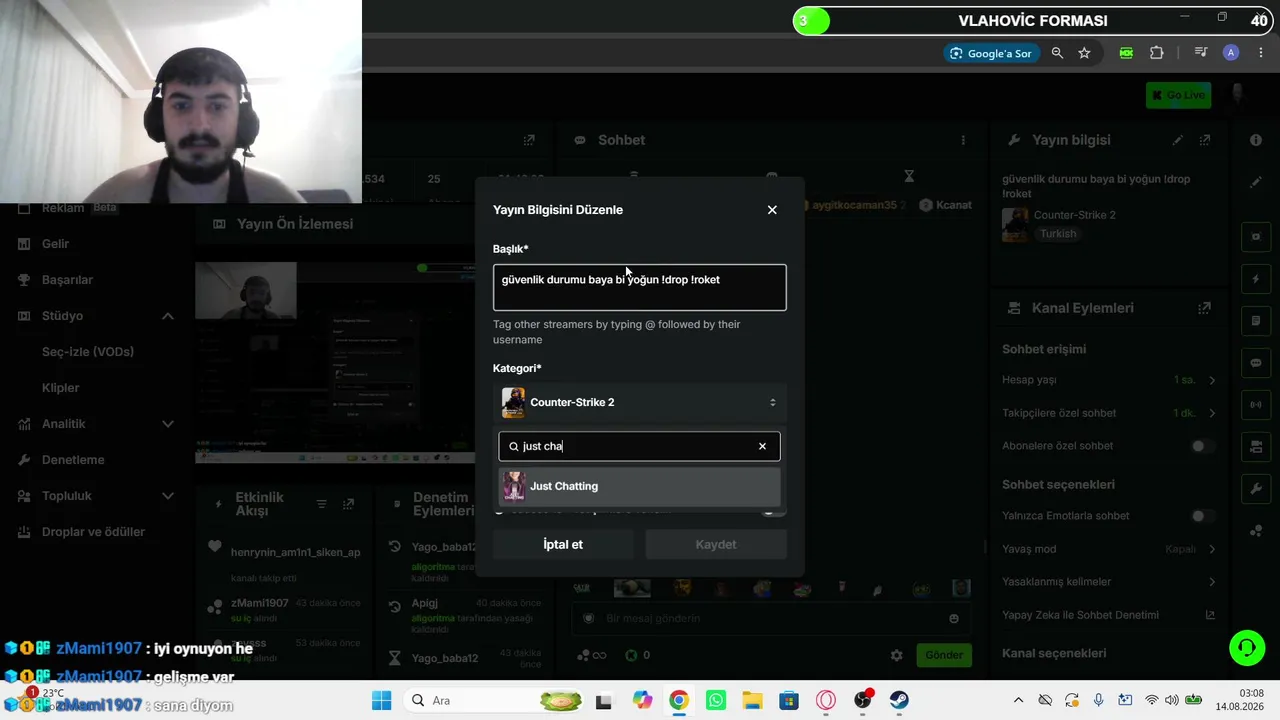Viewport: 1280px width, 720px height.
Task: Close the Yayın Bilgisini Düzenle dialog
Action: pyautogui.click(x=772, y=210)
